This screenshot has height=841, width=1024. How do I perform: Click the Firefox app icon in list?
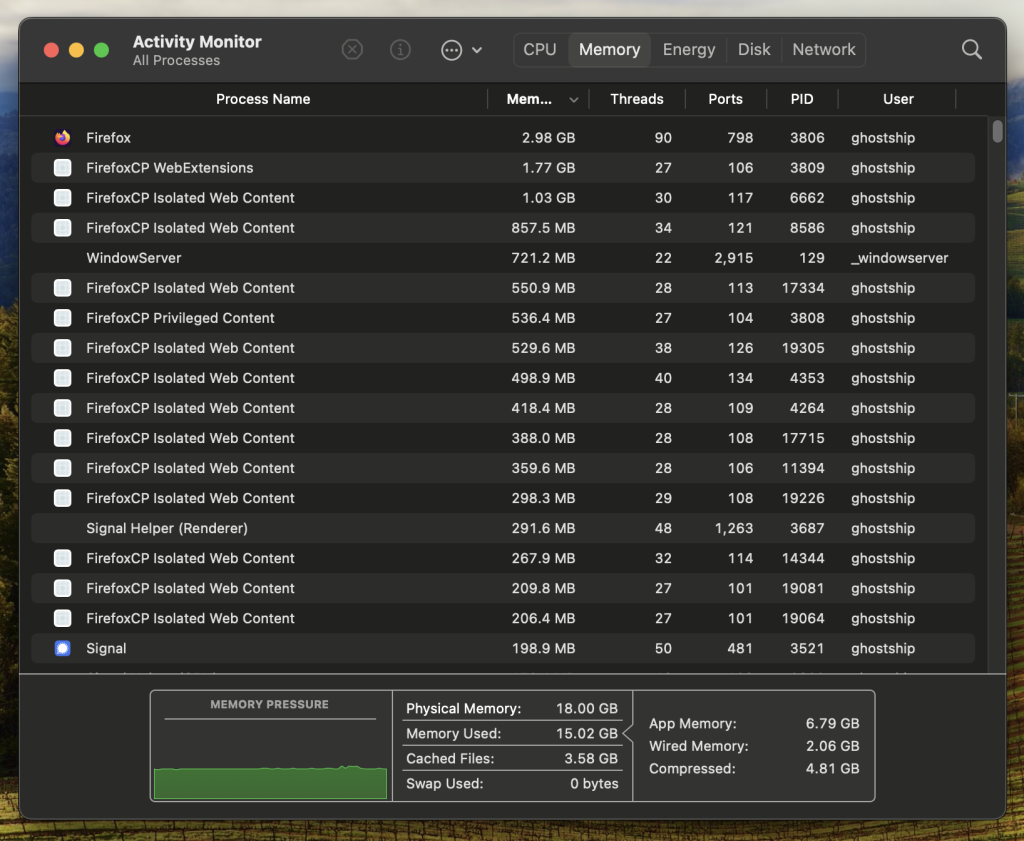[63, 138]
